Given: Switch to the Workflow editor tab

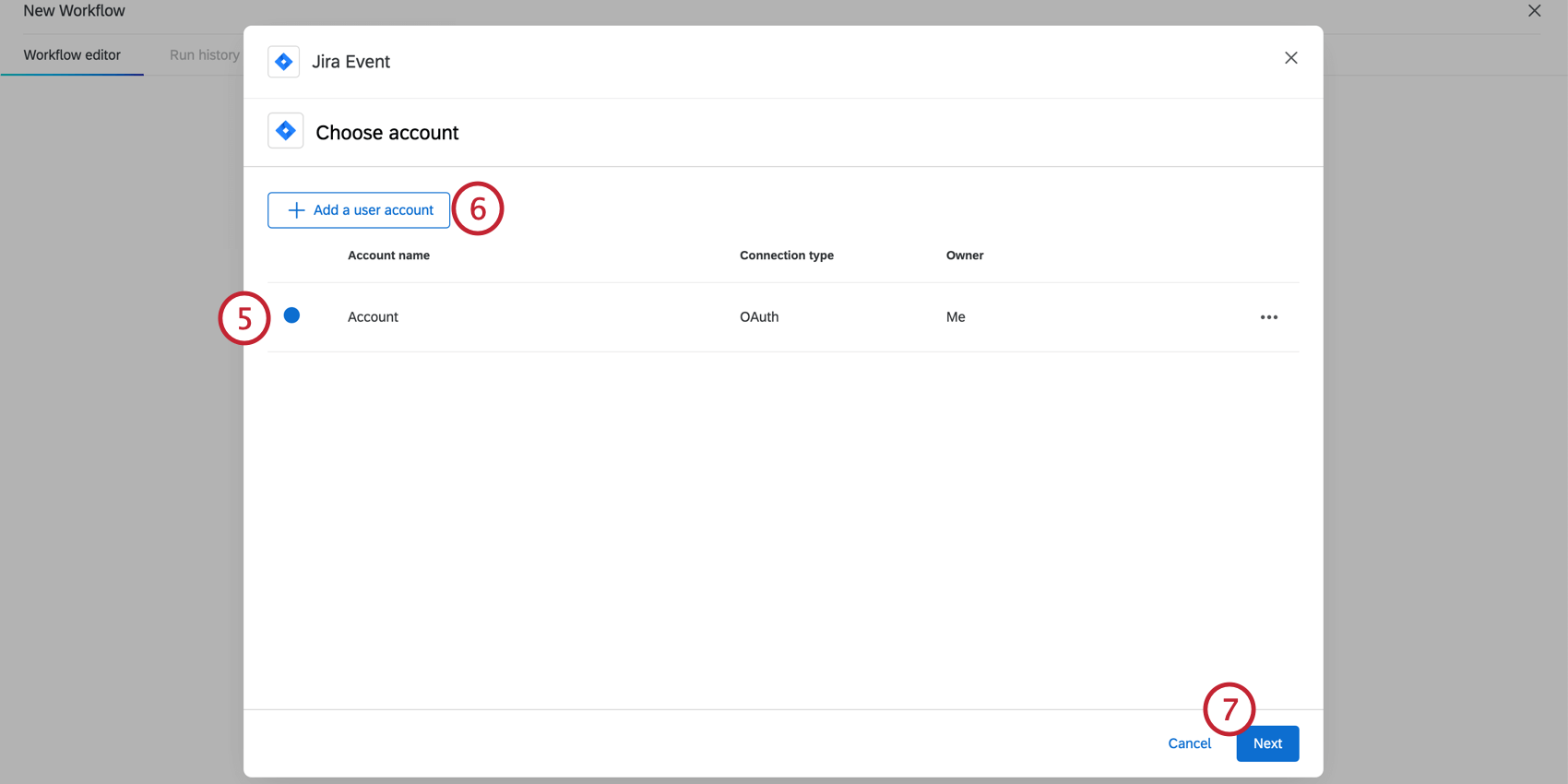Looking at the screenshot, I should 72,55.
